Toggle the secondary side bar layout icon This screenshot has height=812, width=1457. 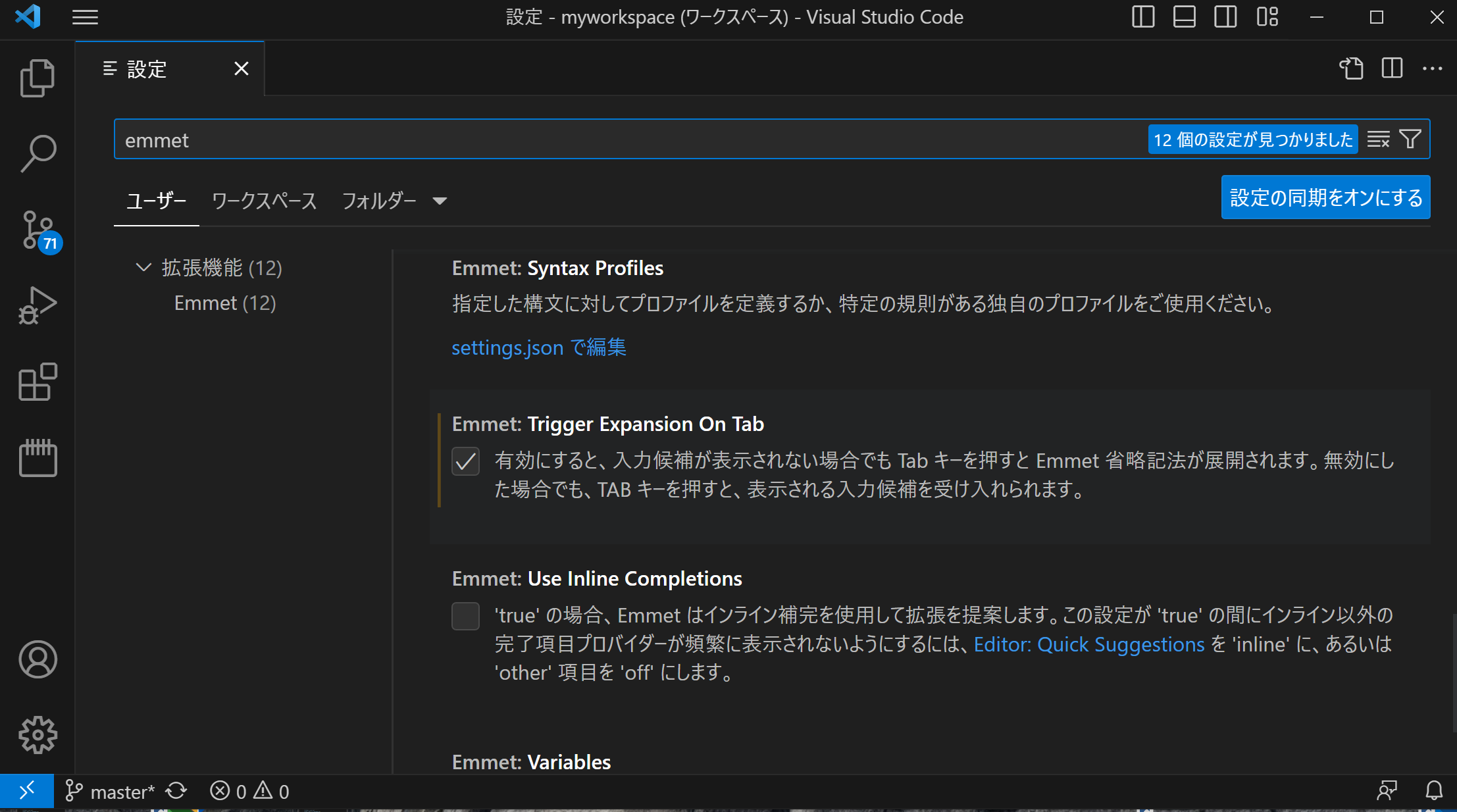click(1225, 17)
